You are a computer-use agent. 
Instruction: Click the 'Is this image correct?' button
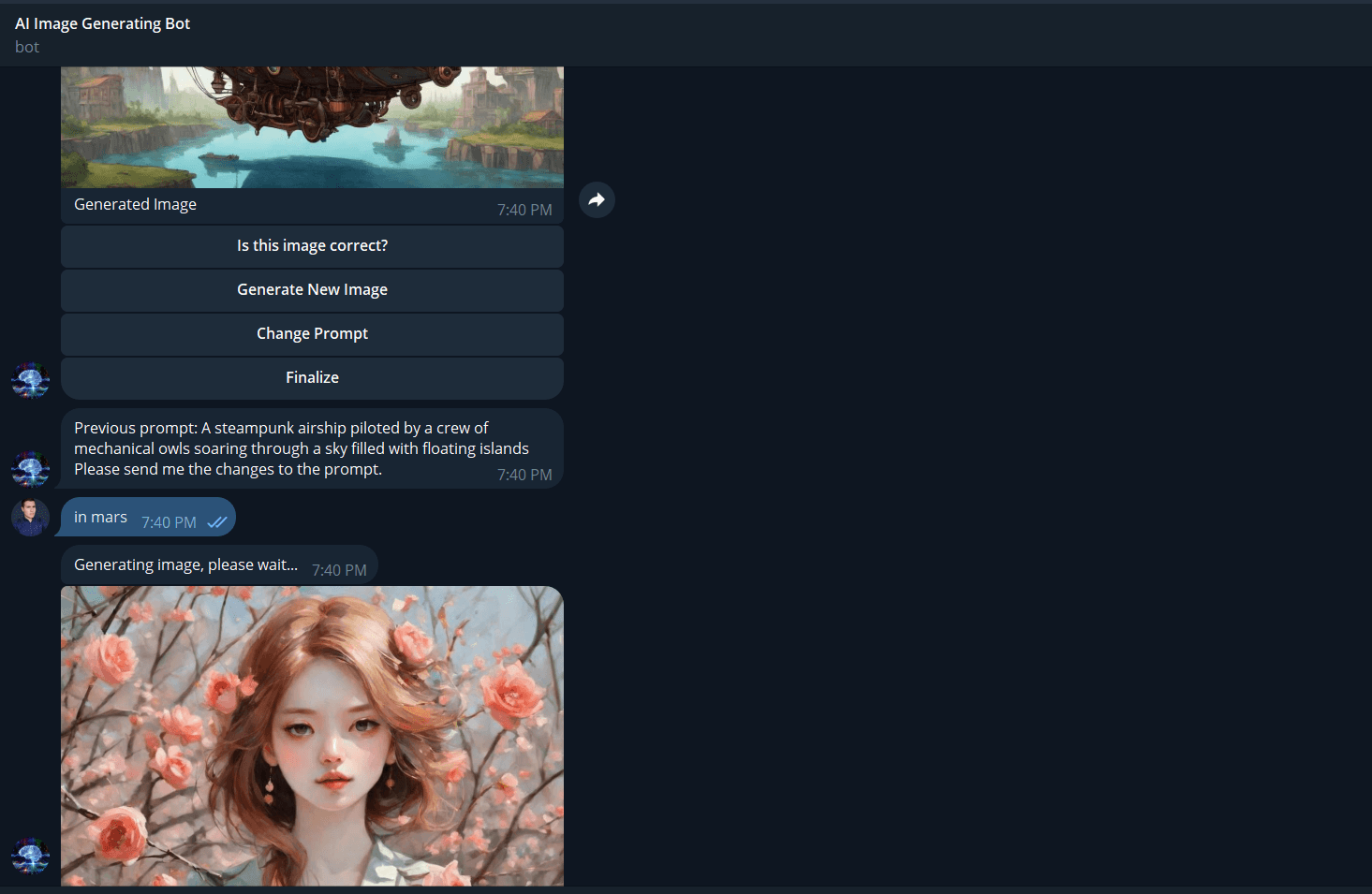click(312, 246)
